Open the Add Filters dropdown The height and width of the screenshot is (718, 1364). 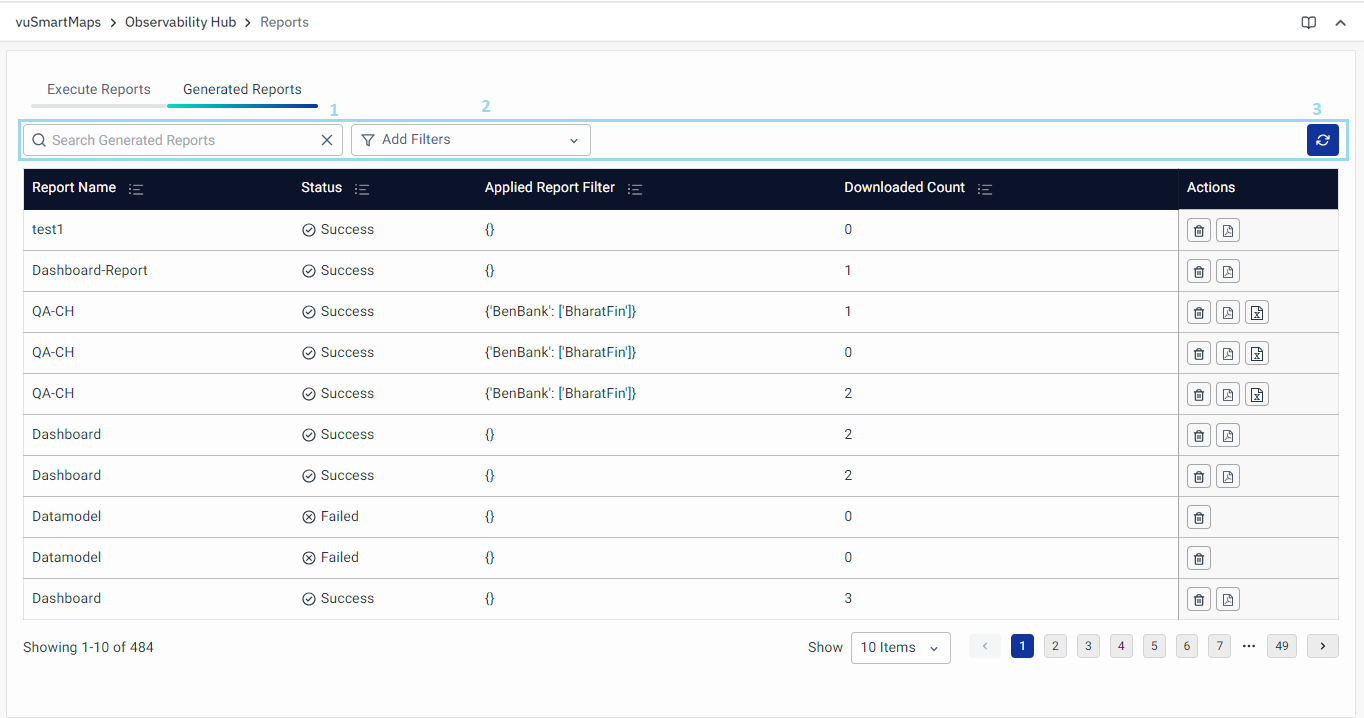pyautogui.click(x=470, y=140)
